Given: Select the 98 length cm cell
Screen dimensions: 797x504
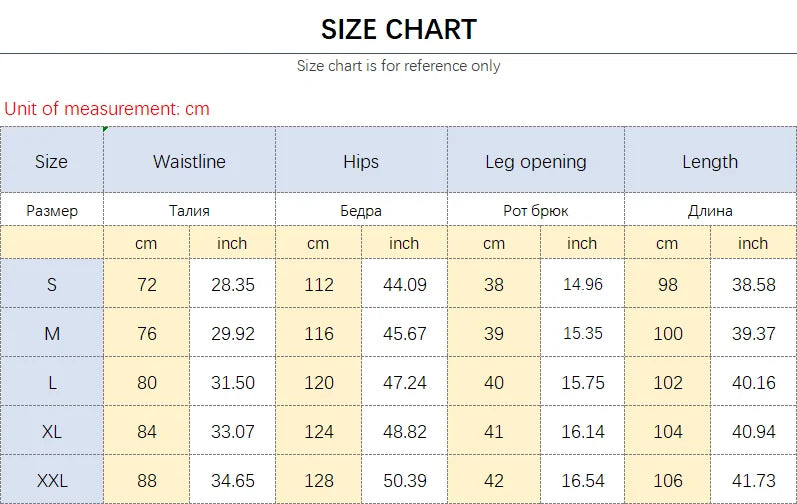Looking at the screenshot, I should 667,284.
